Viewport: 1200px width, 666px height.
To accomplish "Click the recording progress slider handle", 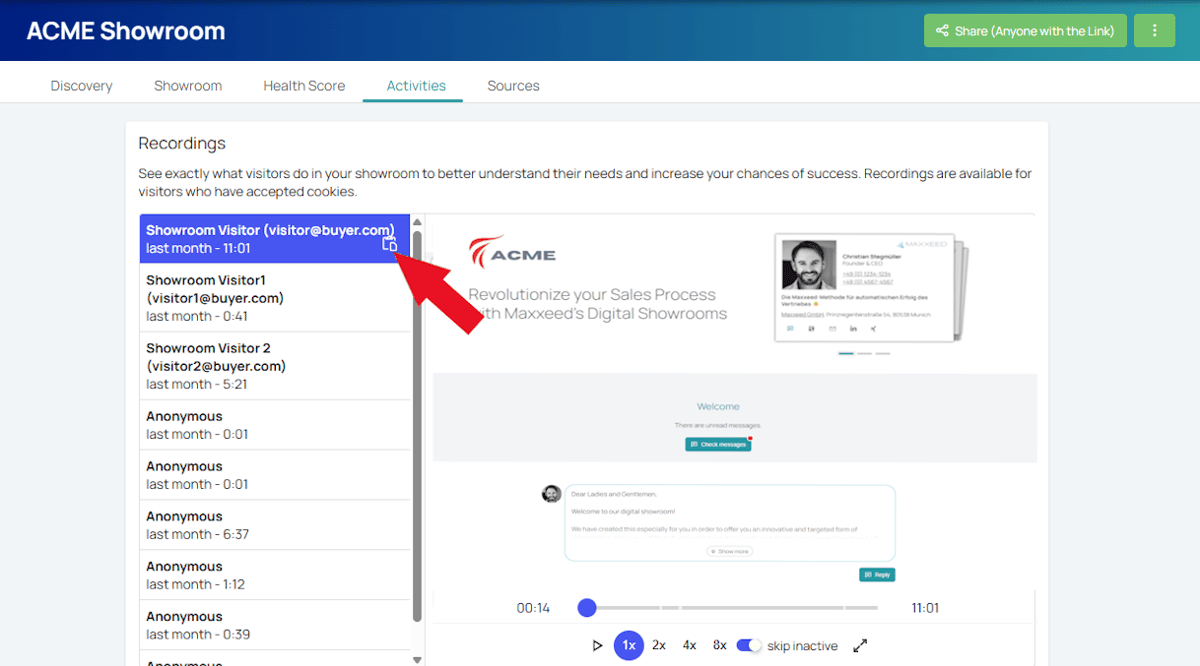I will point(587,608).
